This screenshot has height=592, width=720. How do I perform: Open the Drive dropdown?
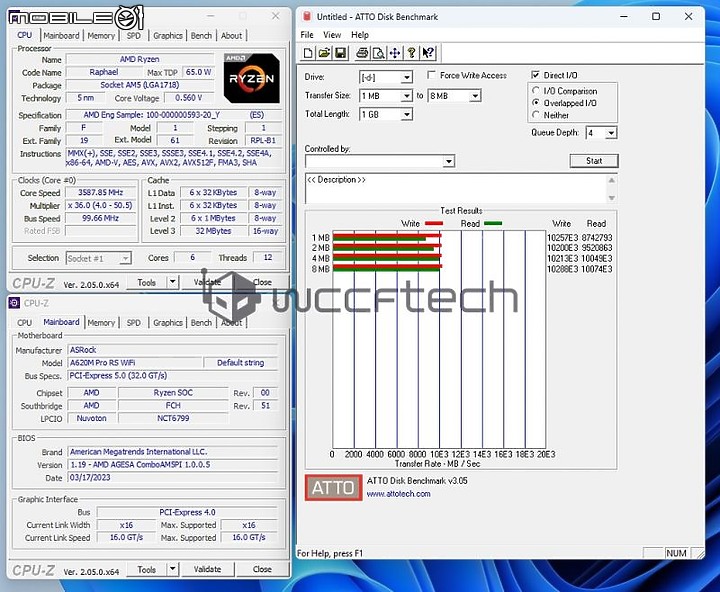[406, 77]
